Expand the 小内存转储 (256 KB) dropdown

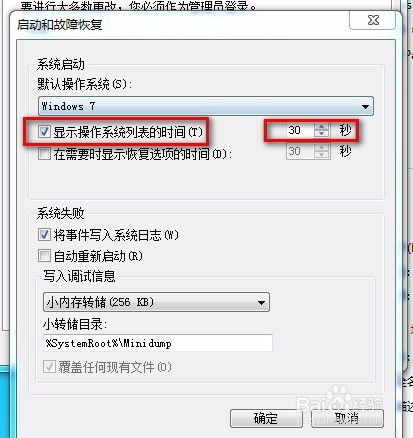pos(156,302)
